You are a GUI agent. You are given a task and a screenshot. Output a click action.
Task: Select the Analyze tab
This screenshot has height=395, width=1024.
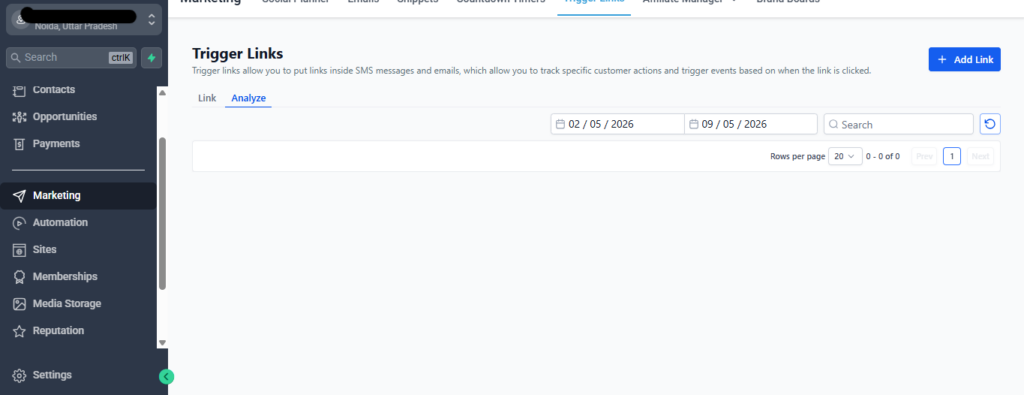(249, 98)
